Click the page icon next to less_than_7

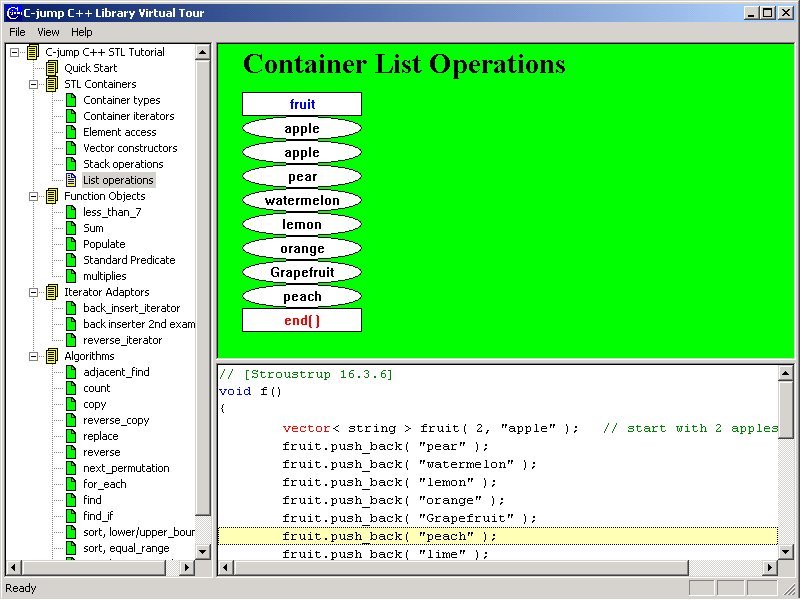pos(71,212)
